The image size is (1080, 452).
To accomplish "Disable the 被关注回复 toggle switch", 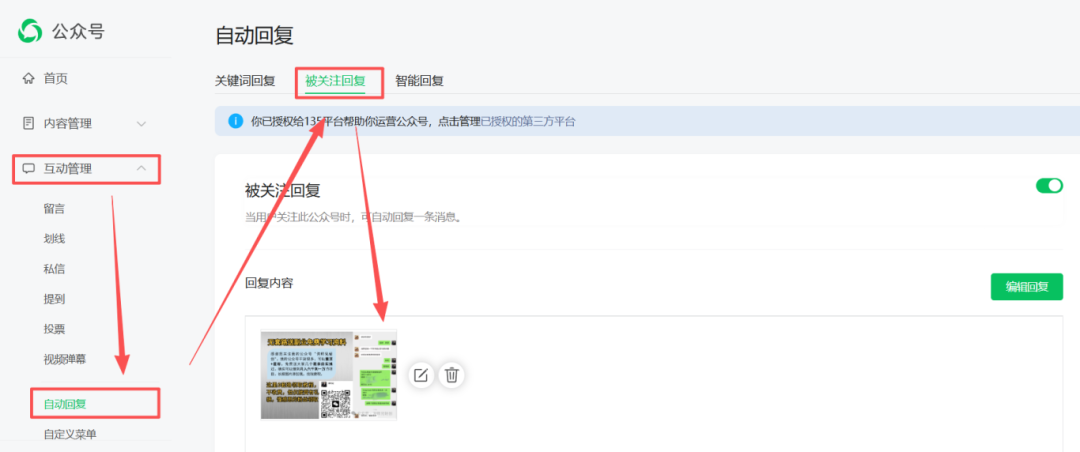I will pos(1049,185).
